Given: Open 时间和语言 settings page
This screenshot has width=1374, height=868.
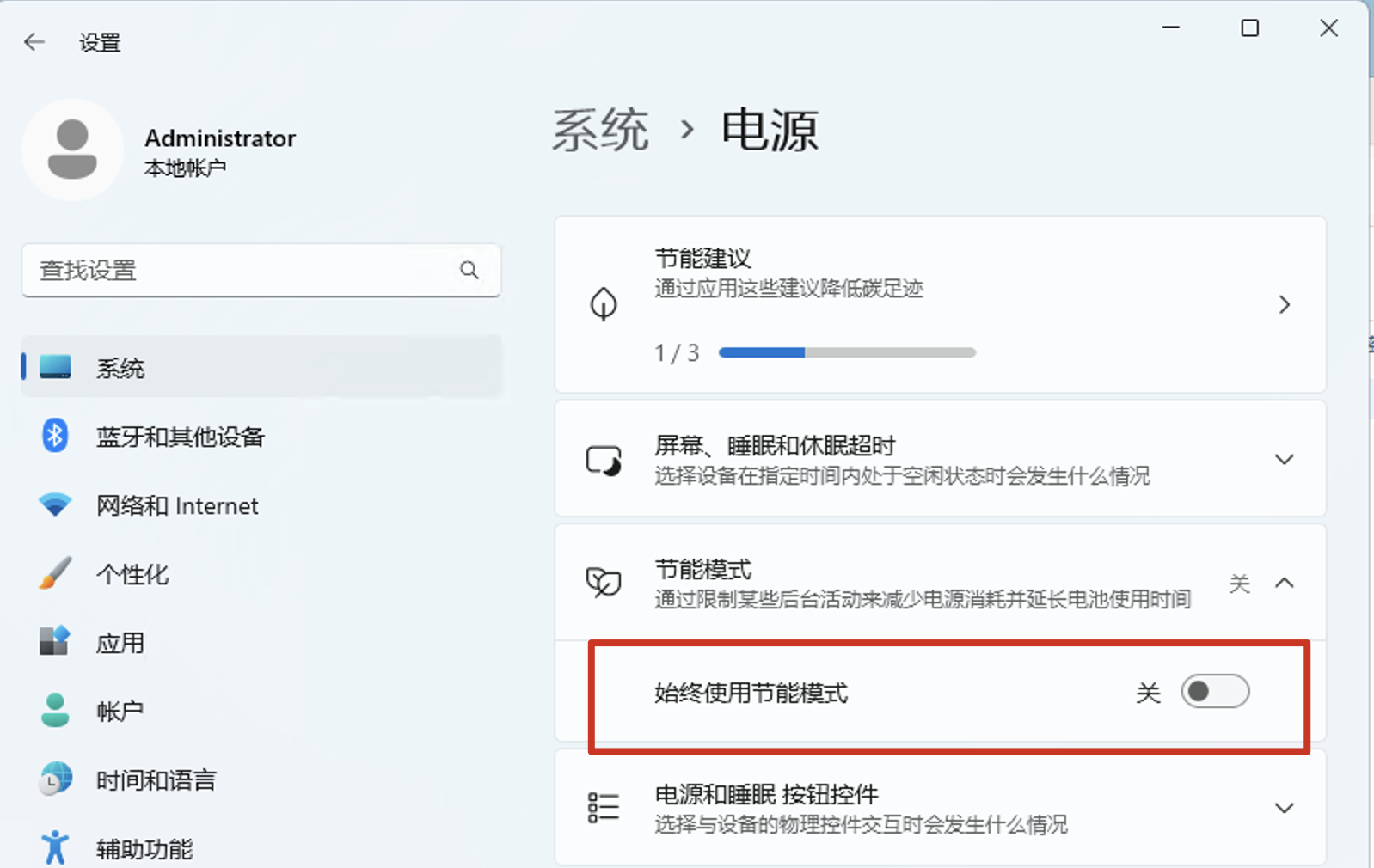Looking at the screenshot, I should click(x=156, y=780).
